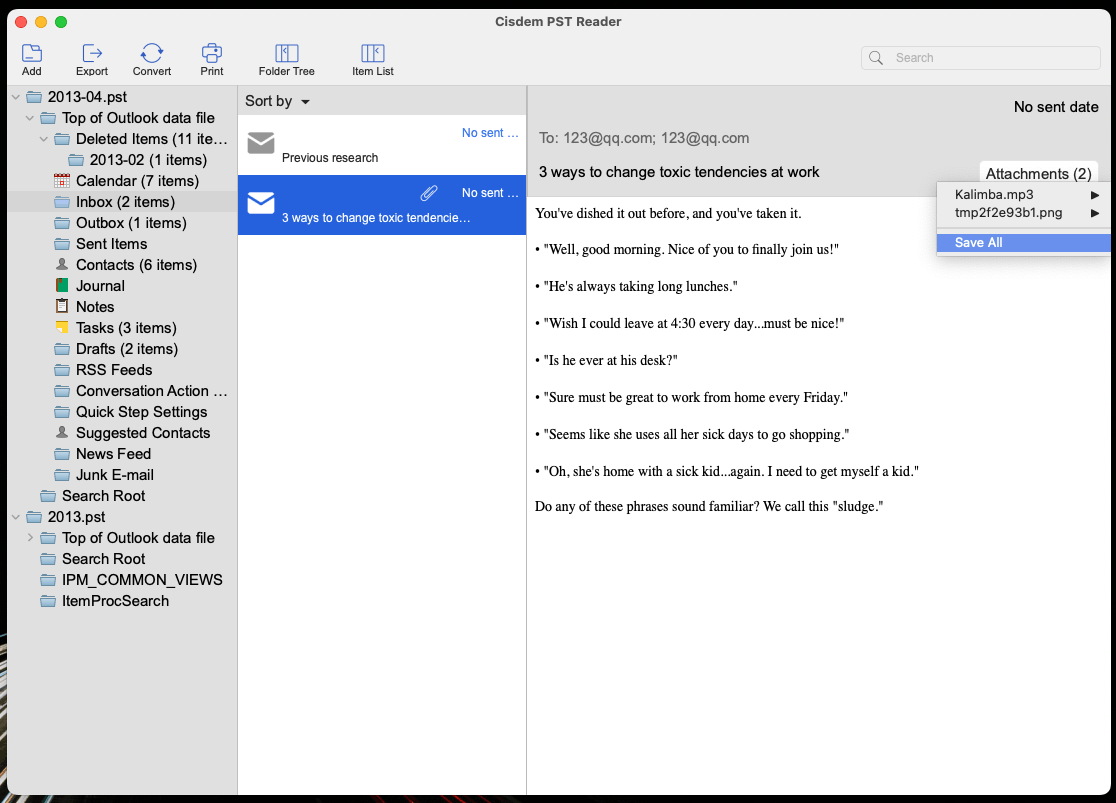Click the Junk E-mail folder icon
The height and width of the screenshot is (803, 1116).
[x=62, y=475]
